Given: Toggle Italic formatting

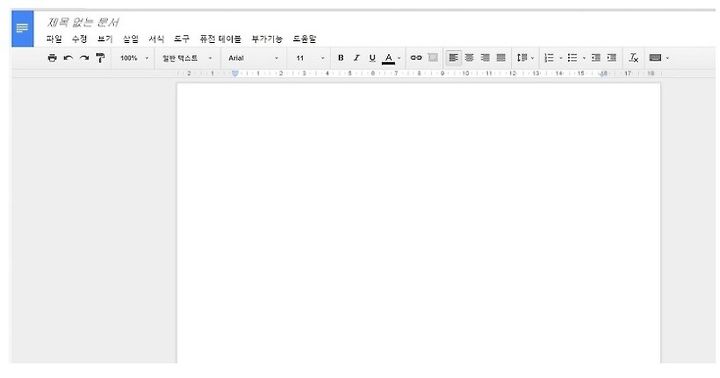Looking at the screenshot, I should pos(356,58).
